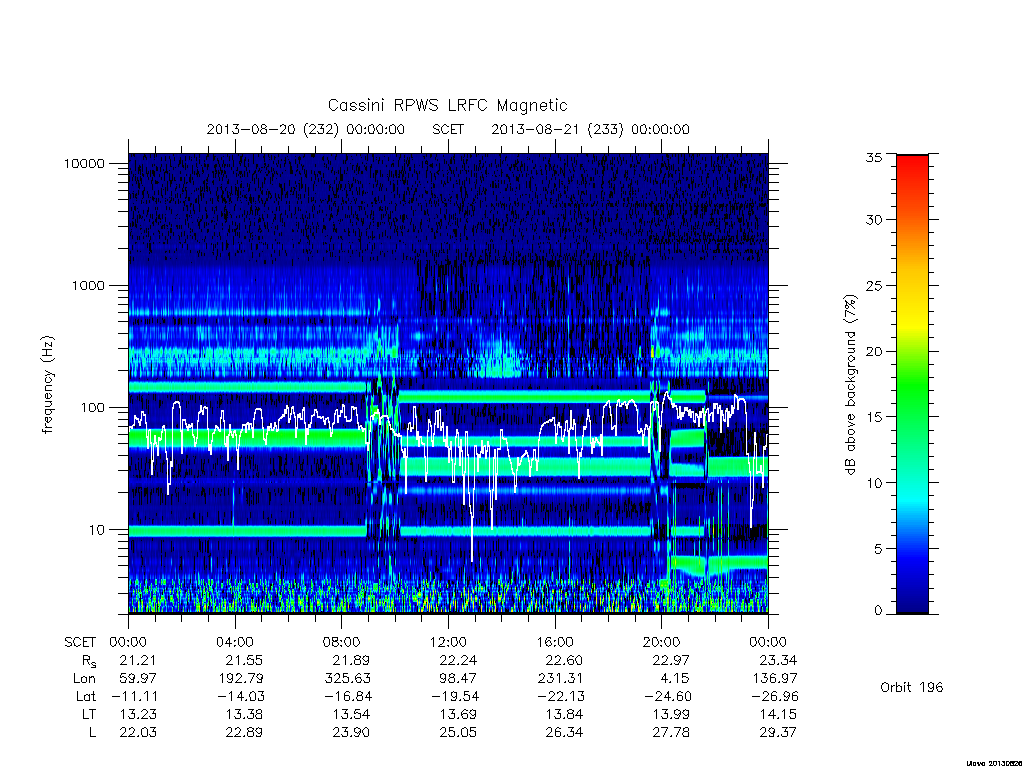Click the 'SCET' label between the dates
The width and height of the screenshot is (1024, 768).
[x=448, y=129]
